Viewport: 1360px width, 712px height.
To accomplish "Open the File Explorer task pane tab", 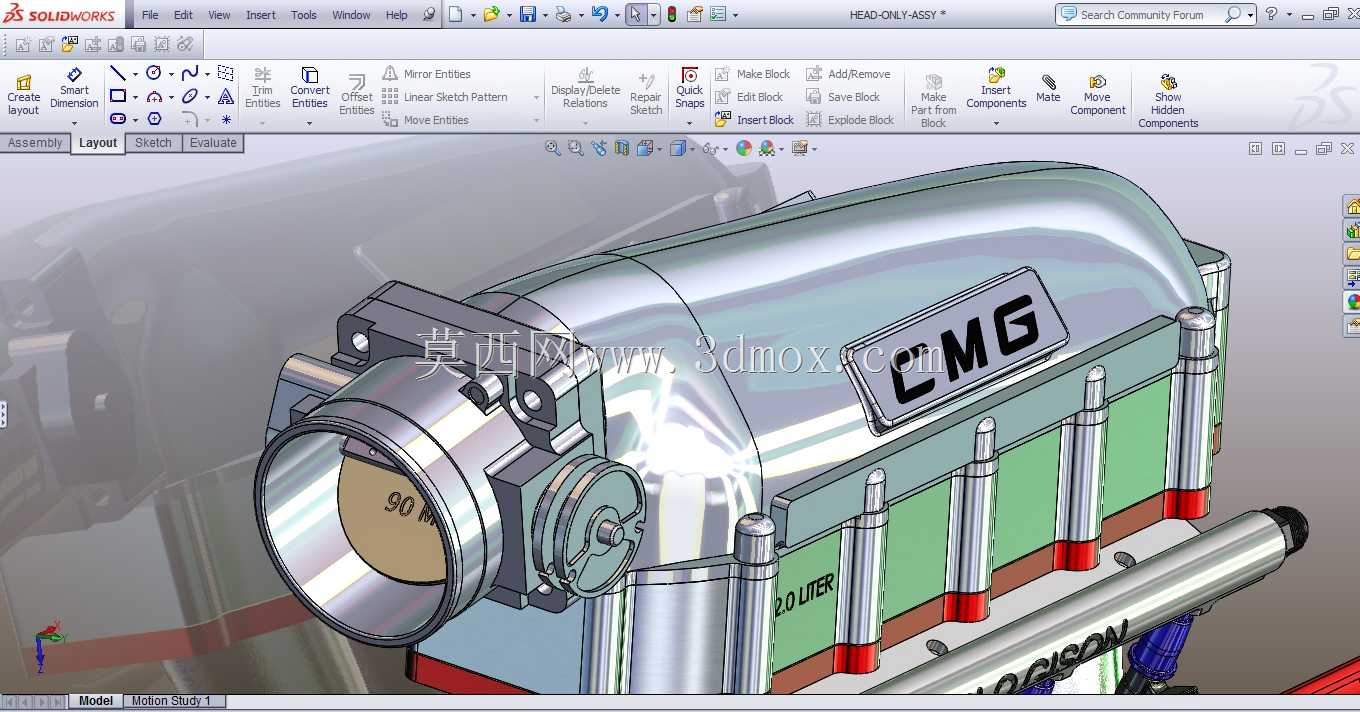I will [1352, 254].
